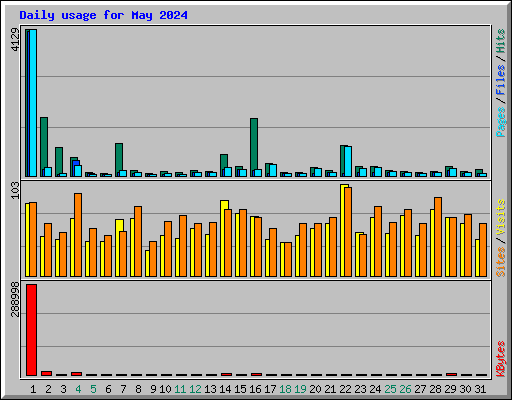Click the cyan Pages bar for day 22
Screen dimensions: 512x400
tap(348, 161)
